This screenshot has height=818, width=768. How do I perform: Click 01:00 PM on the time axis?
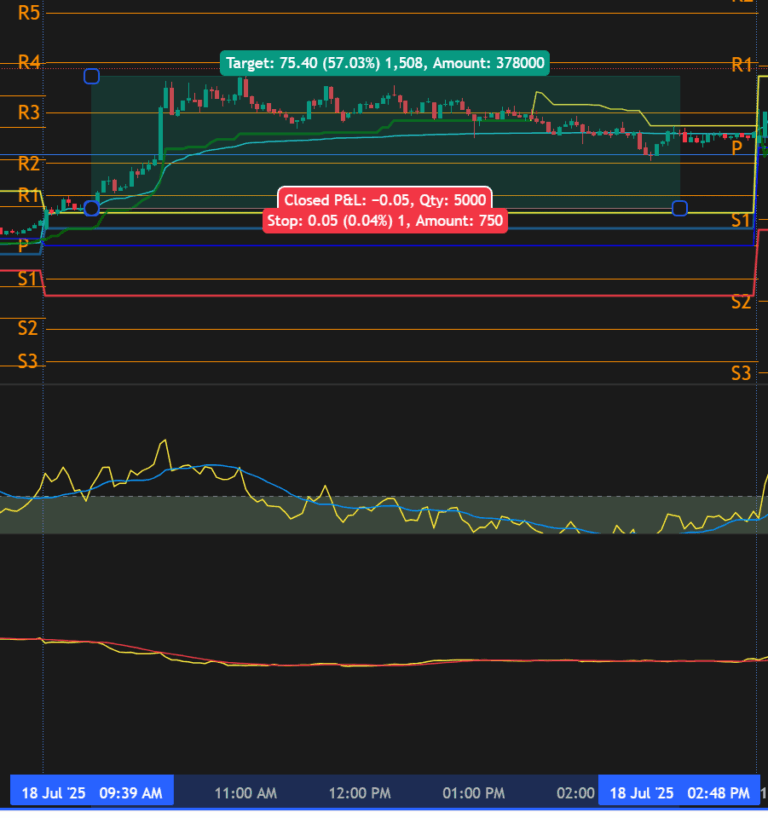(x=474, y=792)
